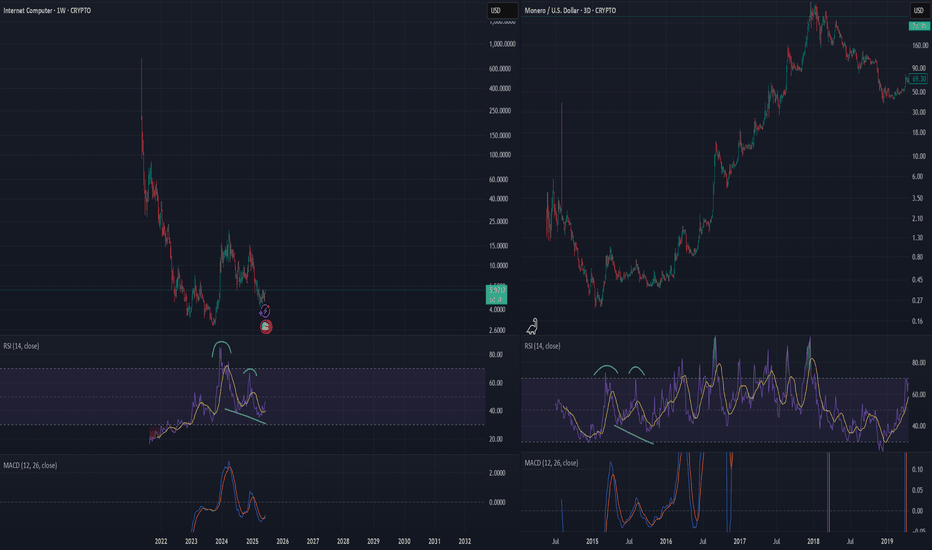
Task: Click the 2016 label on Monero time axis
Action: point(666,541)
